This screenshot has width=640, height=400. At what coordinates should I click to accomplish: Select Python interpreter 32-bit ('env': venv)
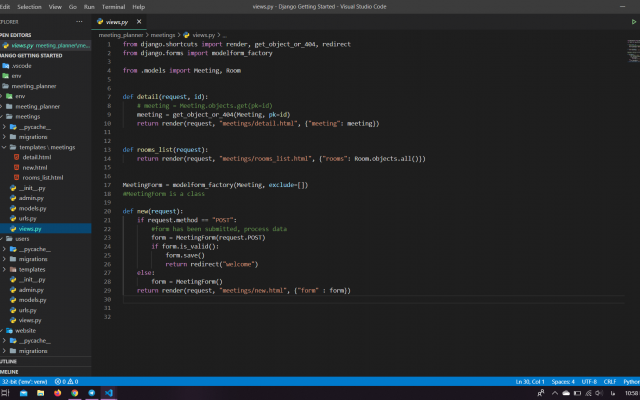pyautogui.click(x=24, y=382)
